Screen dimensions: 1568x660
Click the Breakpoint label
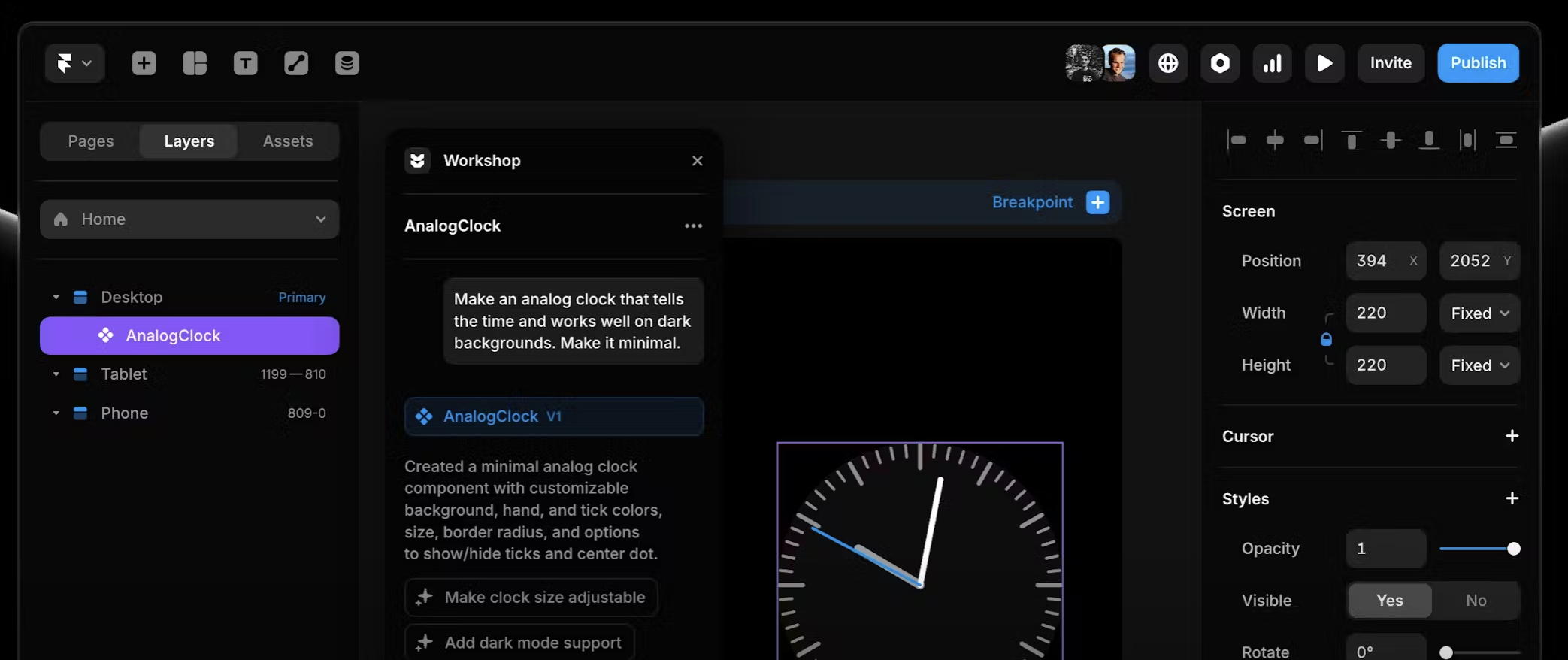pos(1032,202)
